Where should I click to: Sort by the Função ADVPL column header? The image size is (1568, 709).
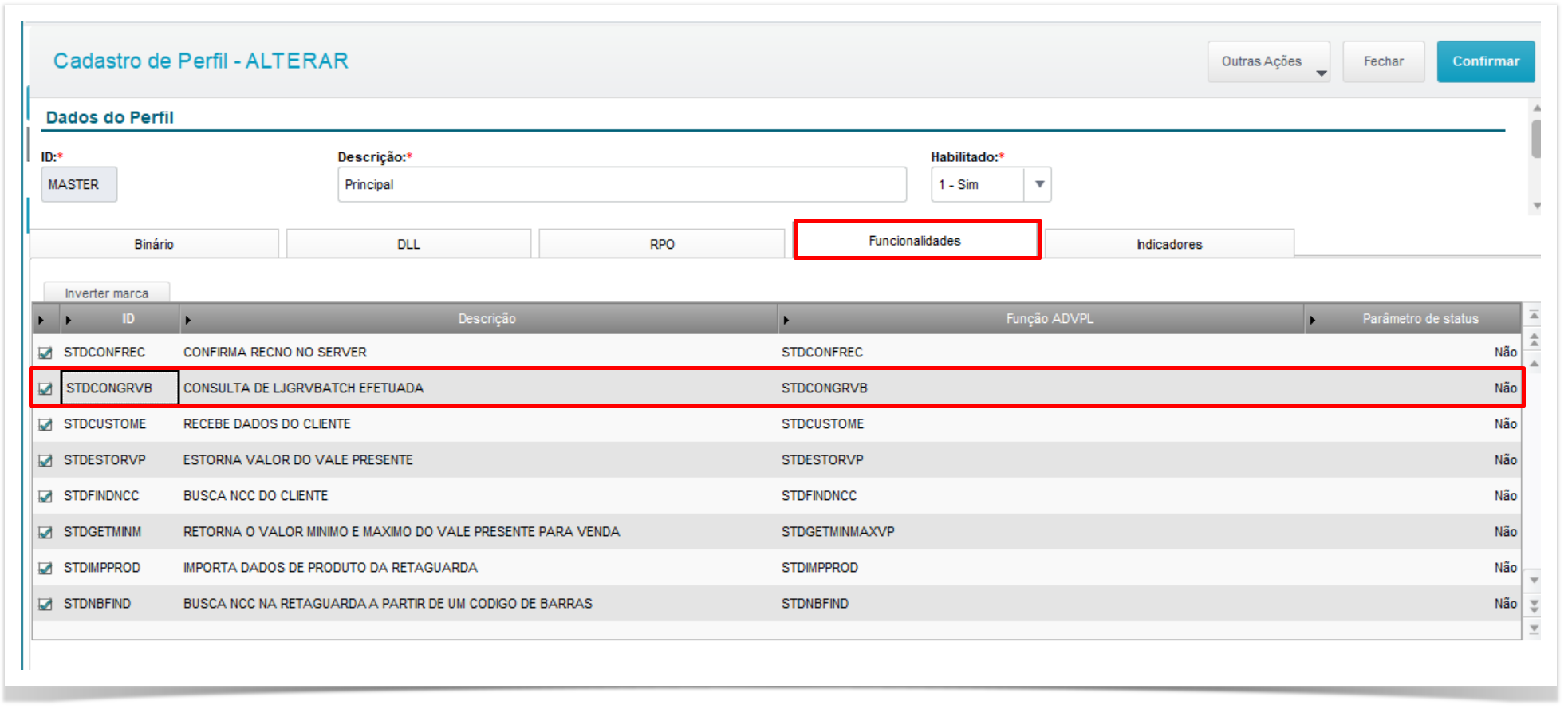(x=1042, y=319)
